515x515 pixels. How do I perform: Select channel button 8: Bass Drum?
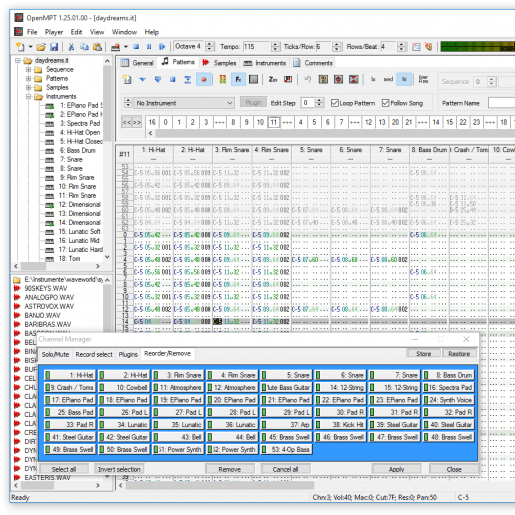pyautogui.click(x=449, y=375)
